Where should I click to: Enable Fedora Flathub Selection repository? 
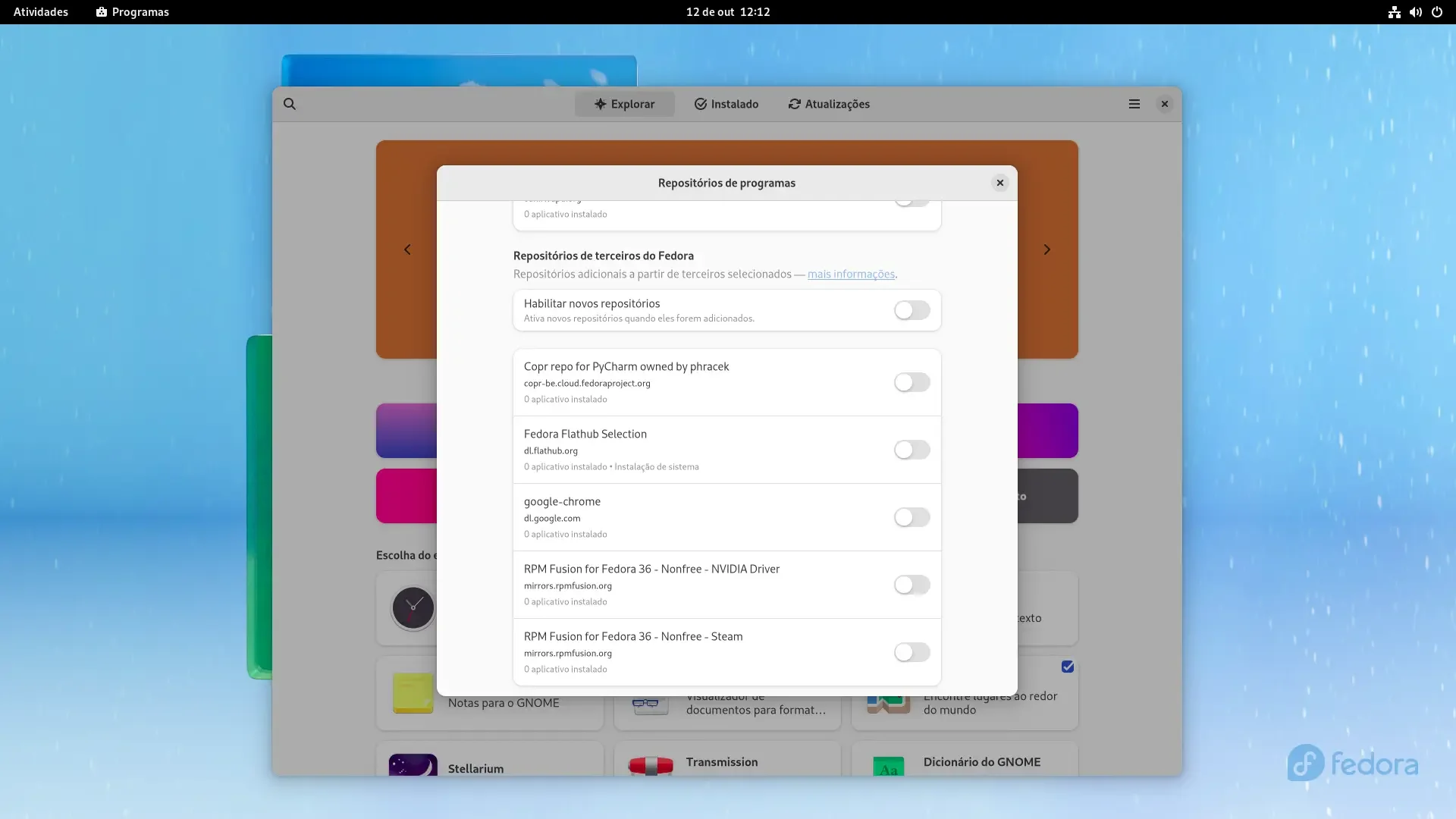tap(912, 450)
